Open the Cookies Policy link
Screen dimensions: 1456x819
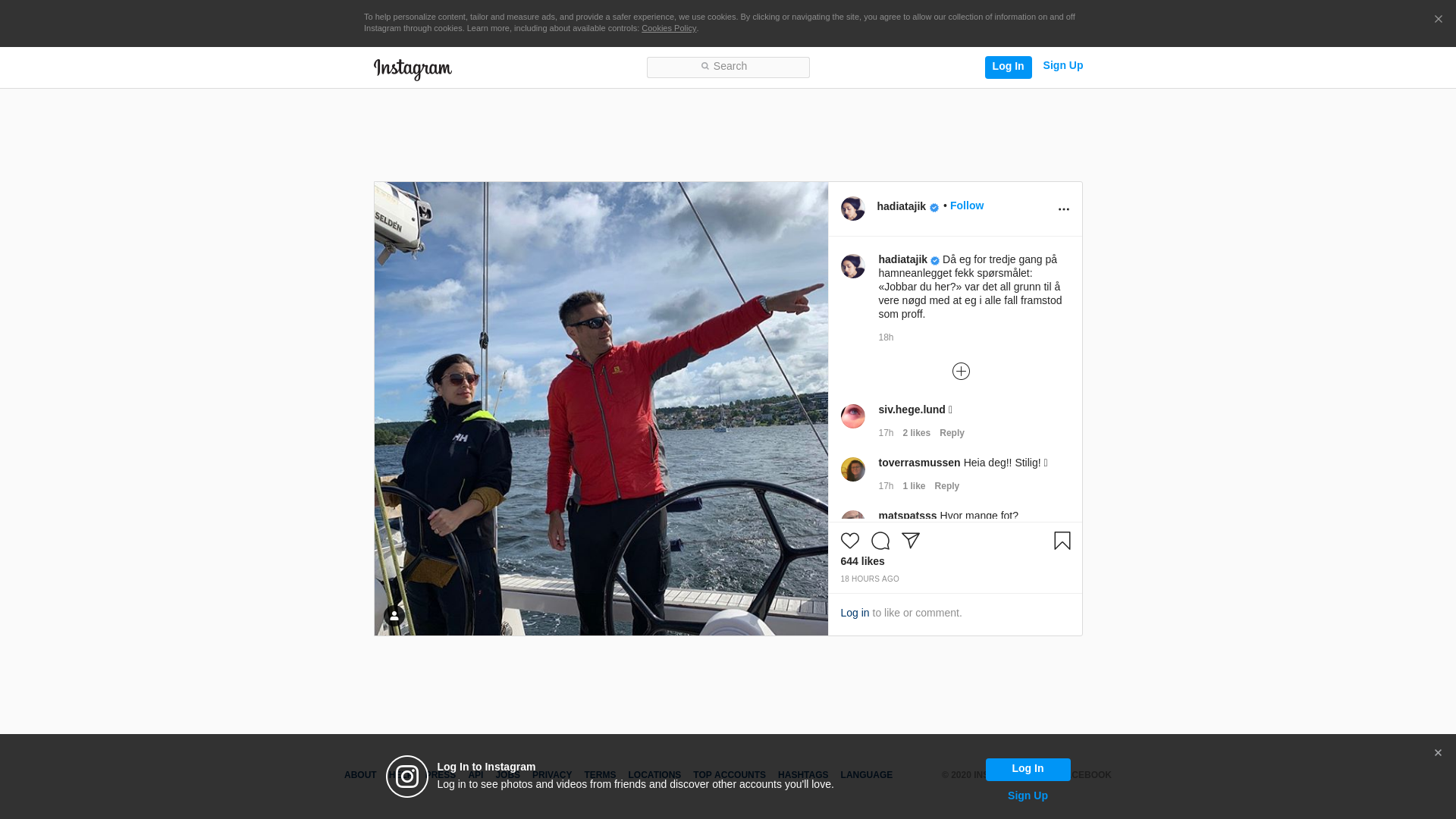tap(668, 28)
